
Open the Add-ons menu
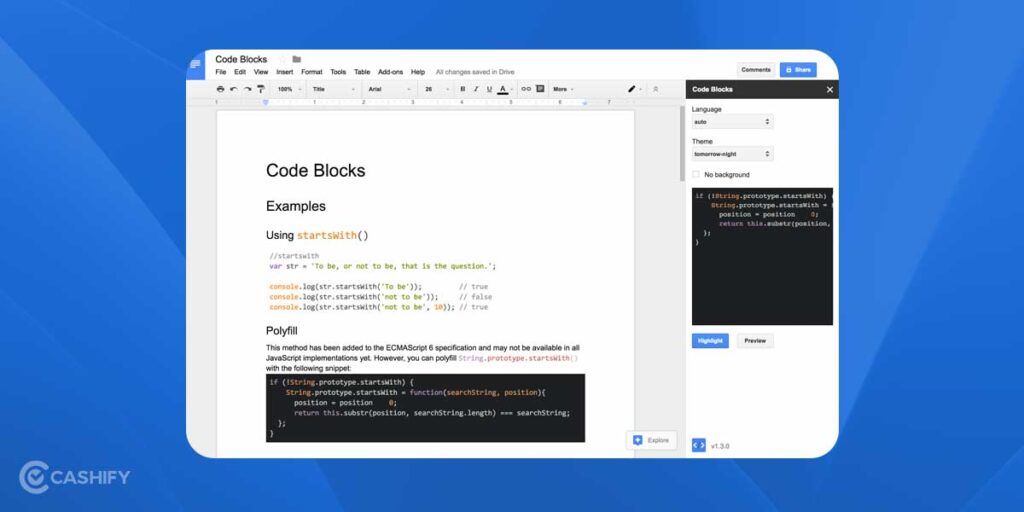pos(391,72)
